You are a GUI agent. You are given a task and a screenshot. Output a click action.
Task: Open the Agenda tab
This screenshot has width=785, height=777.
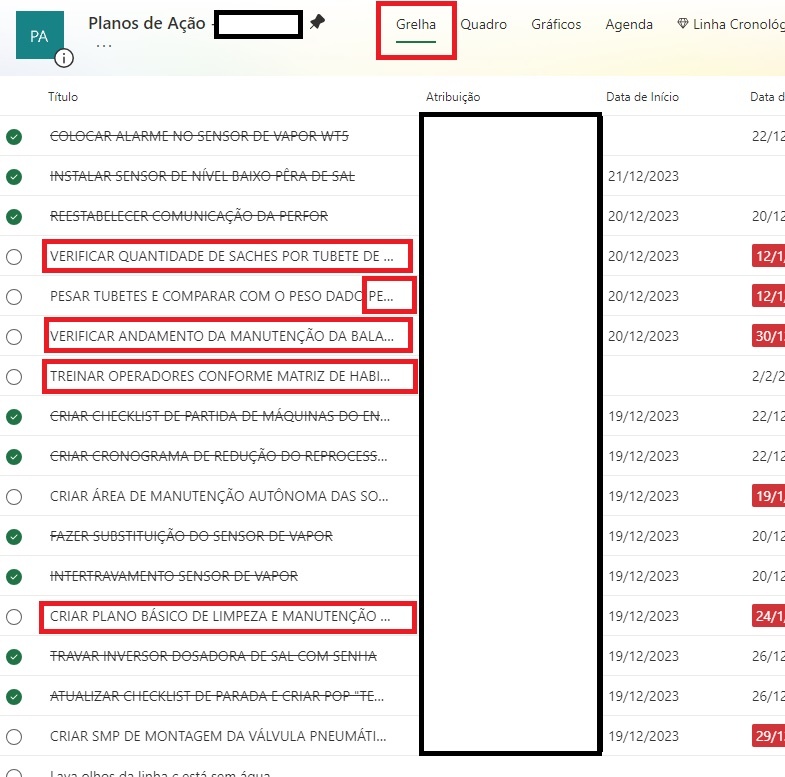click(629, 24)
